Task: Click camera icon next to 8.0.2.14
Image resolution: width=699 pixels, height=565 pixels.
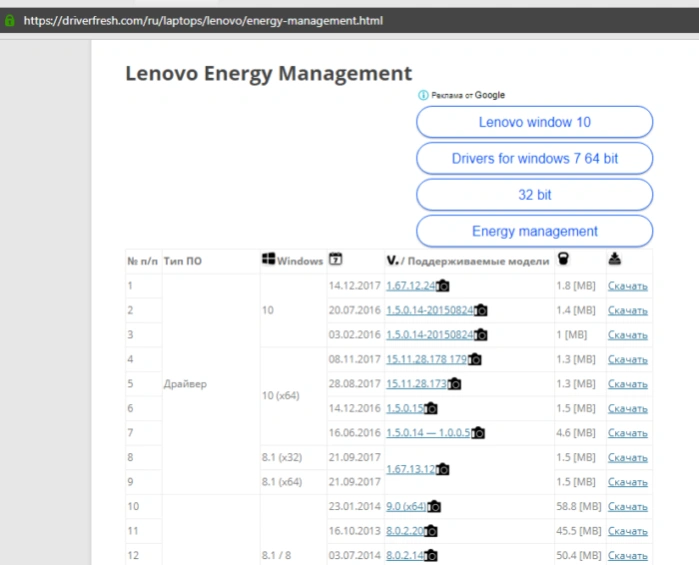Action: pos(431,556)
